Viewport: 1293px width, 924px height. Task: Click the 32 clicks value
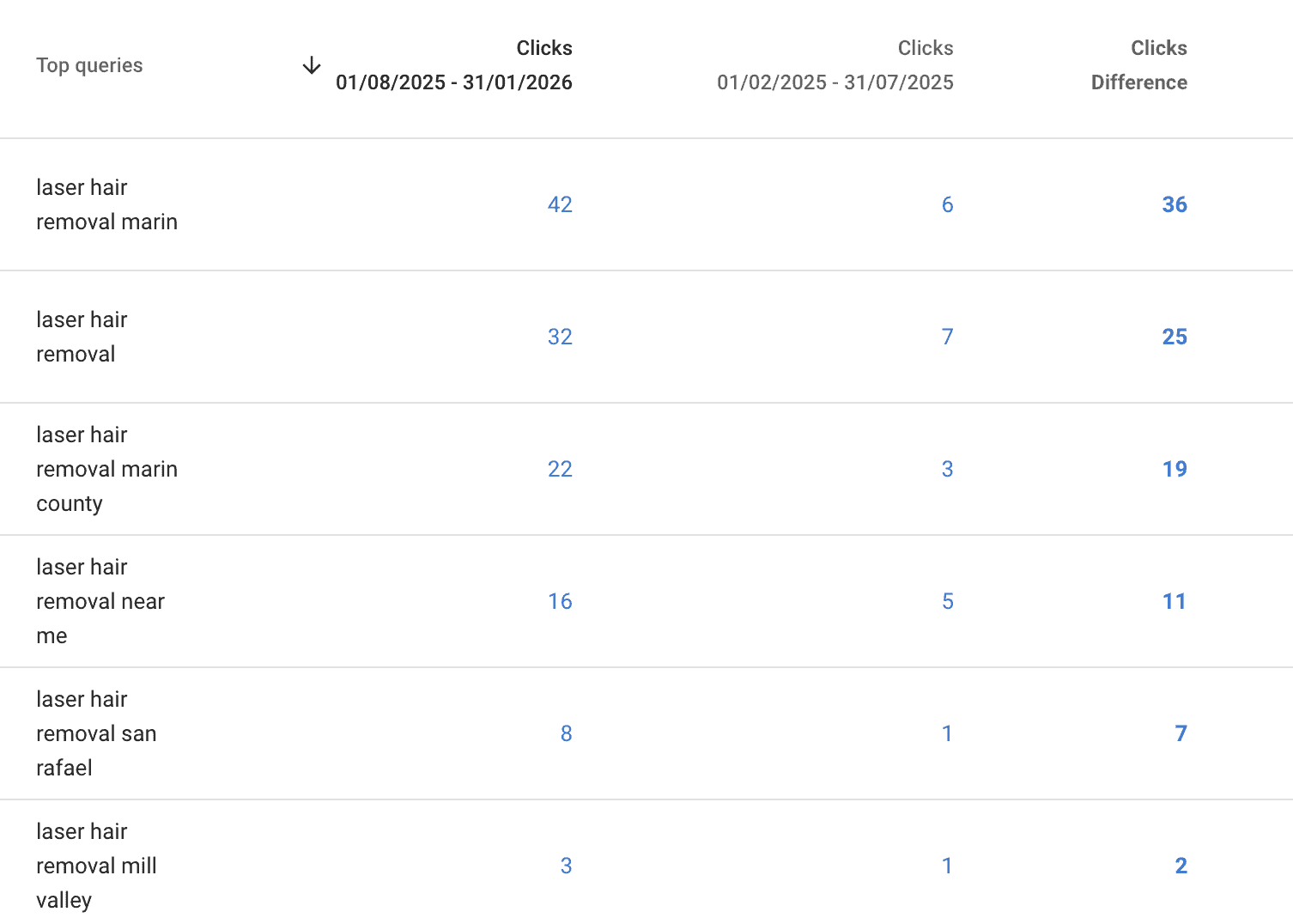pyautogui.click(x=560, y=337)
